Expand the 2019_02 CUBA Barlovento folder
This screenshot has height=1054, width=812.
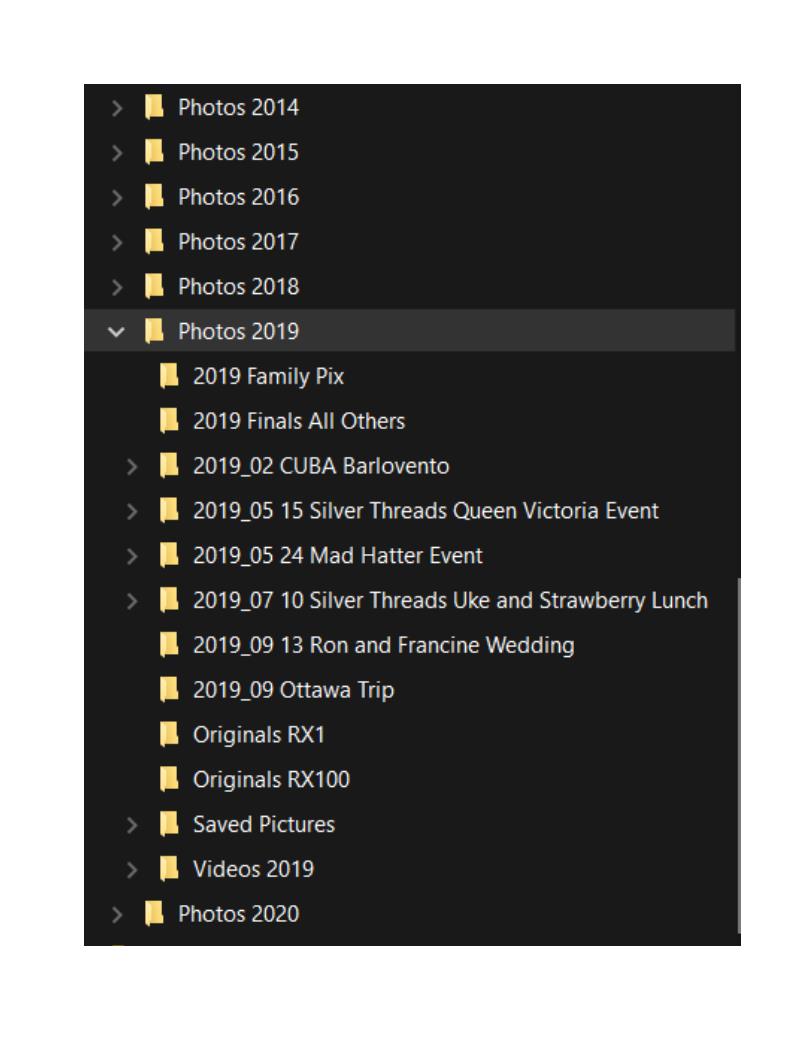[x=133, y=466]
